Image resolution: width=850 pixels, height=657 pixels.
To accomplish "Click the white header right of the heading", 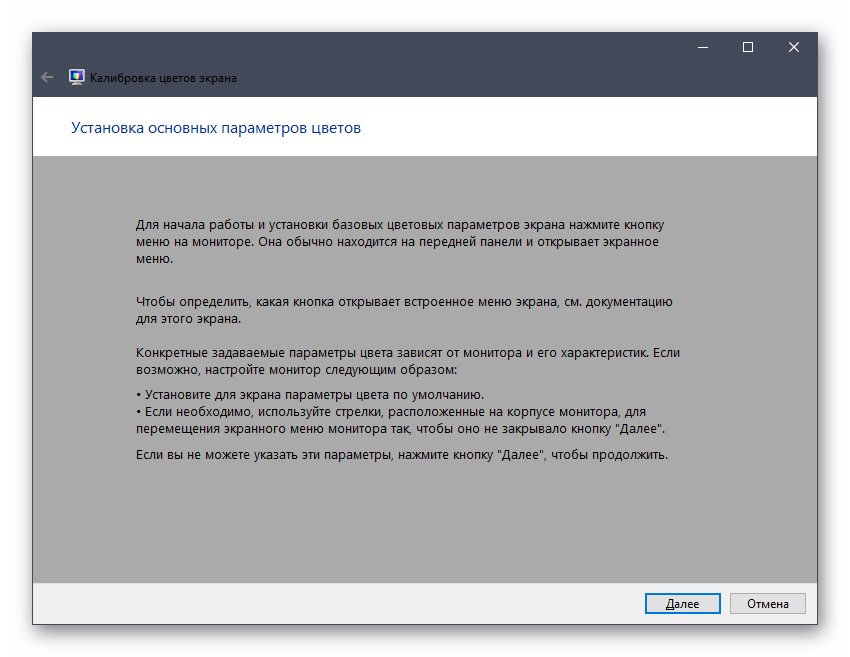I will point(600,128).
